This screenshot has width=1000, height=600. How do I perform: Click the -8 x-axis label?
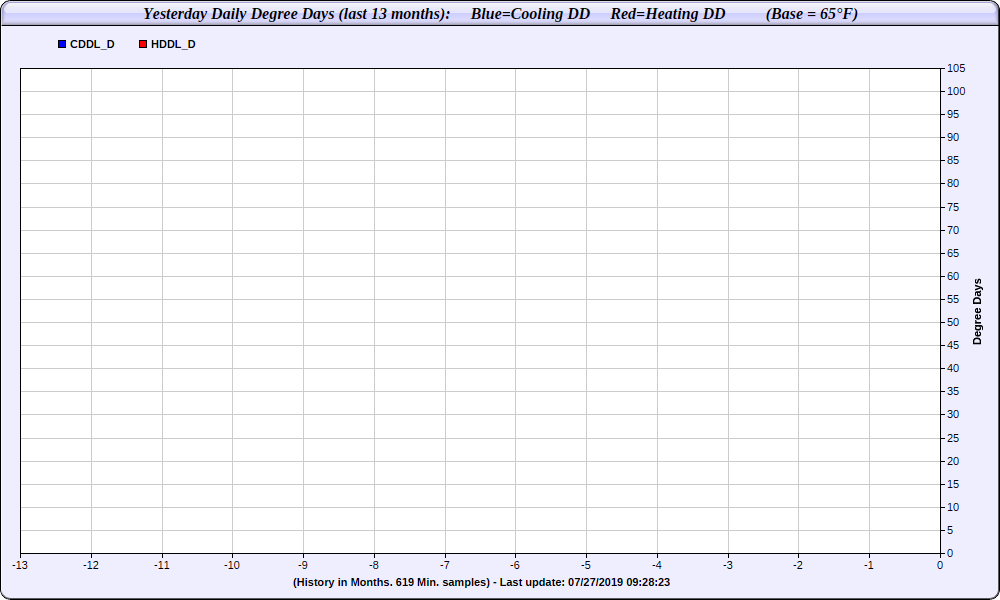click(374, 565)
